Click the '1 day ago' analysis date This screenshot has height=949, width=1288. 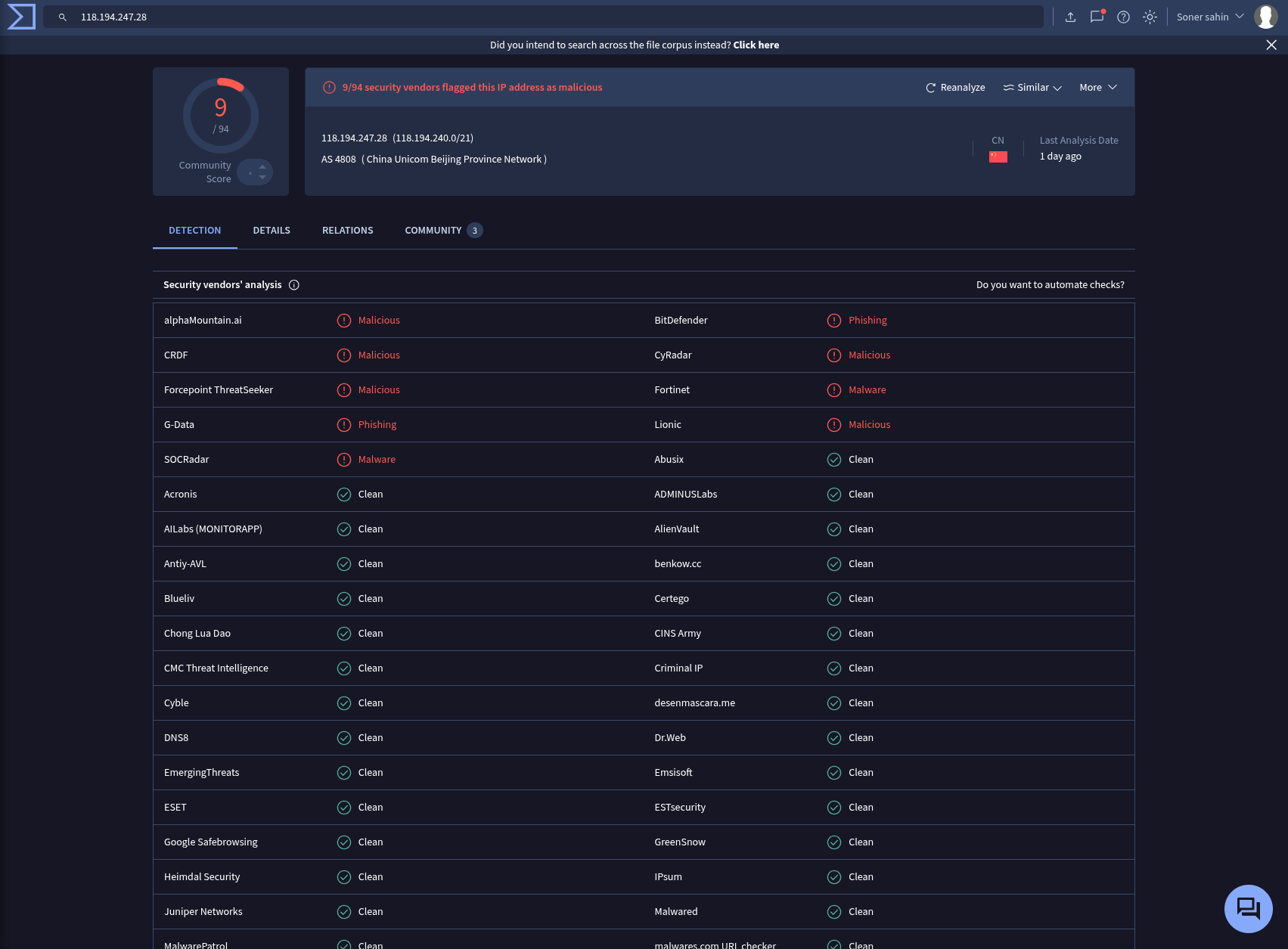pyautogui.click(x=1060, y=157)
